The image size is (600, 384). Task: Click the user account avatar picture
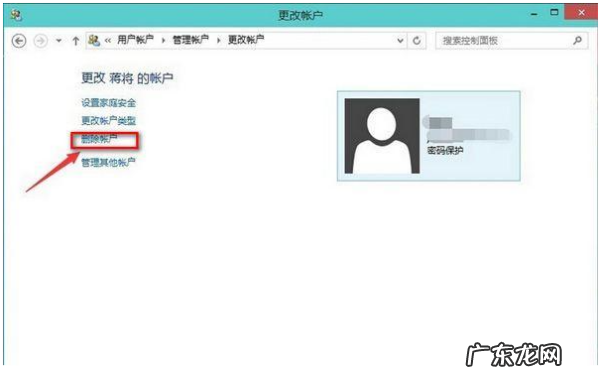[382, 136]
